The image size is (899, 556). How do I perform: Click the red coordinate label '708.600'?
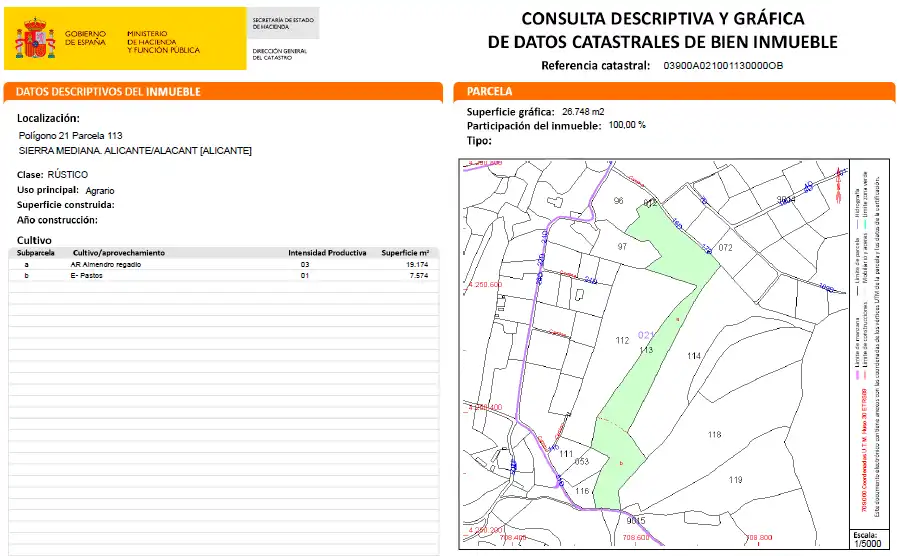point(636,538)
